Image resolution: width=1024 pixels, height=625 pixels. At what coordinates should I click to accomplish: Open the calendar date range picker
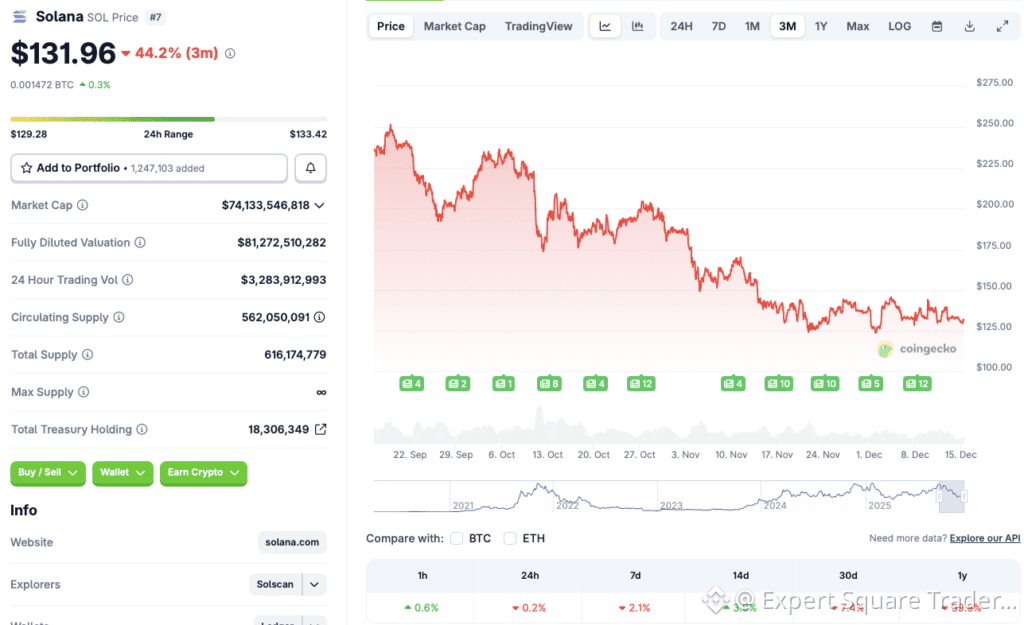coord(936,26)
